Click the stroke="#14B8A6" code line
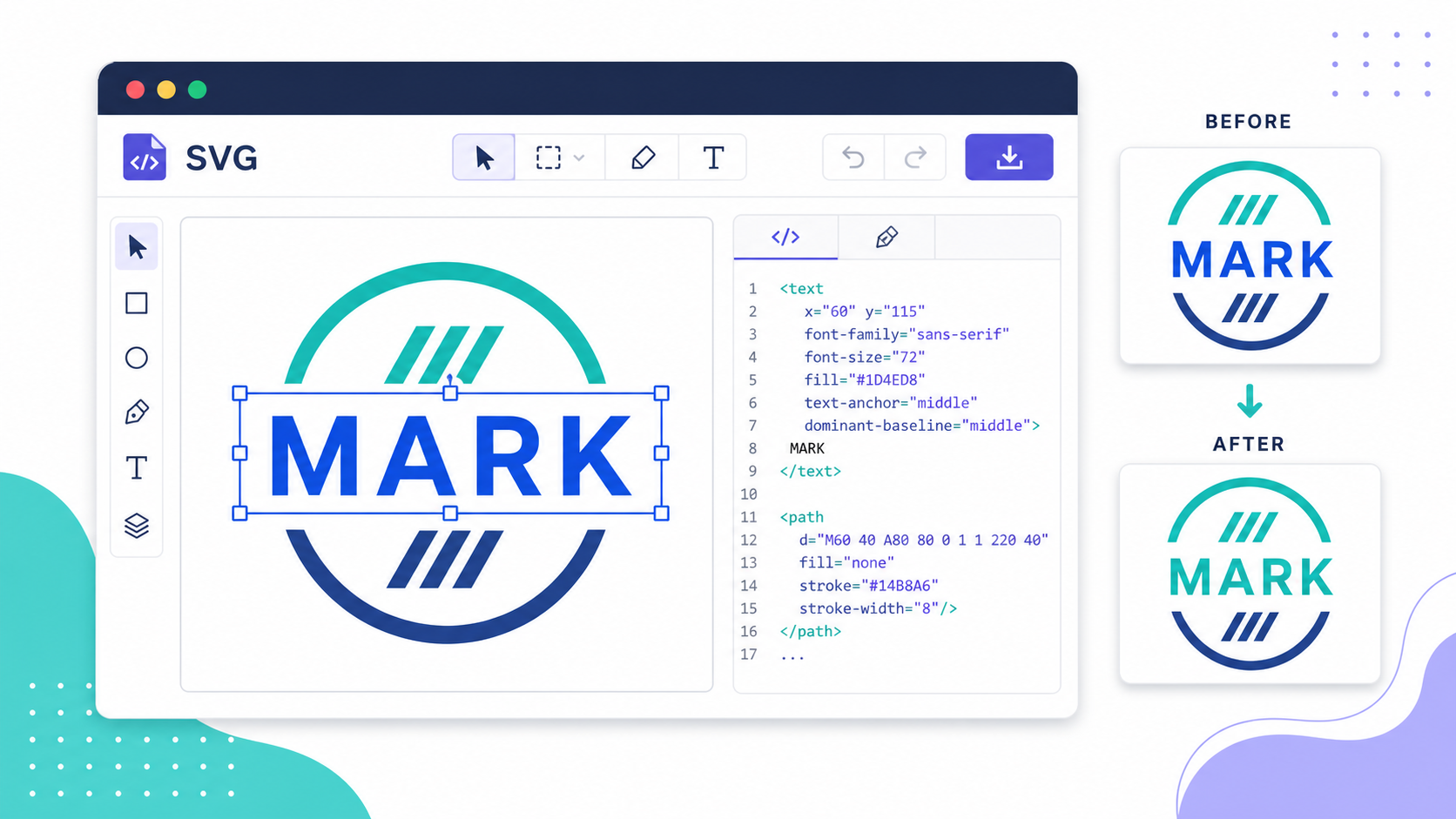 click(x=868, y=585)
